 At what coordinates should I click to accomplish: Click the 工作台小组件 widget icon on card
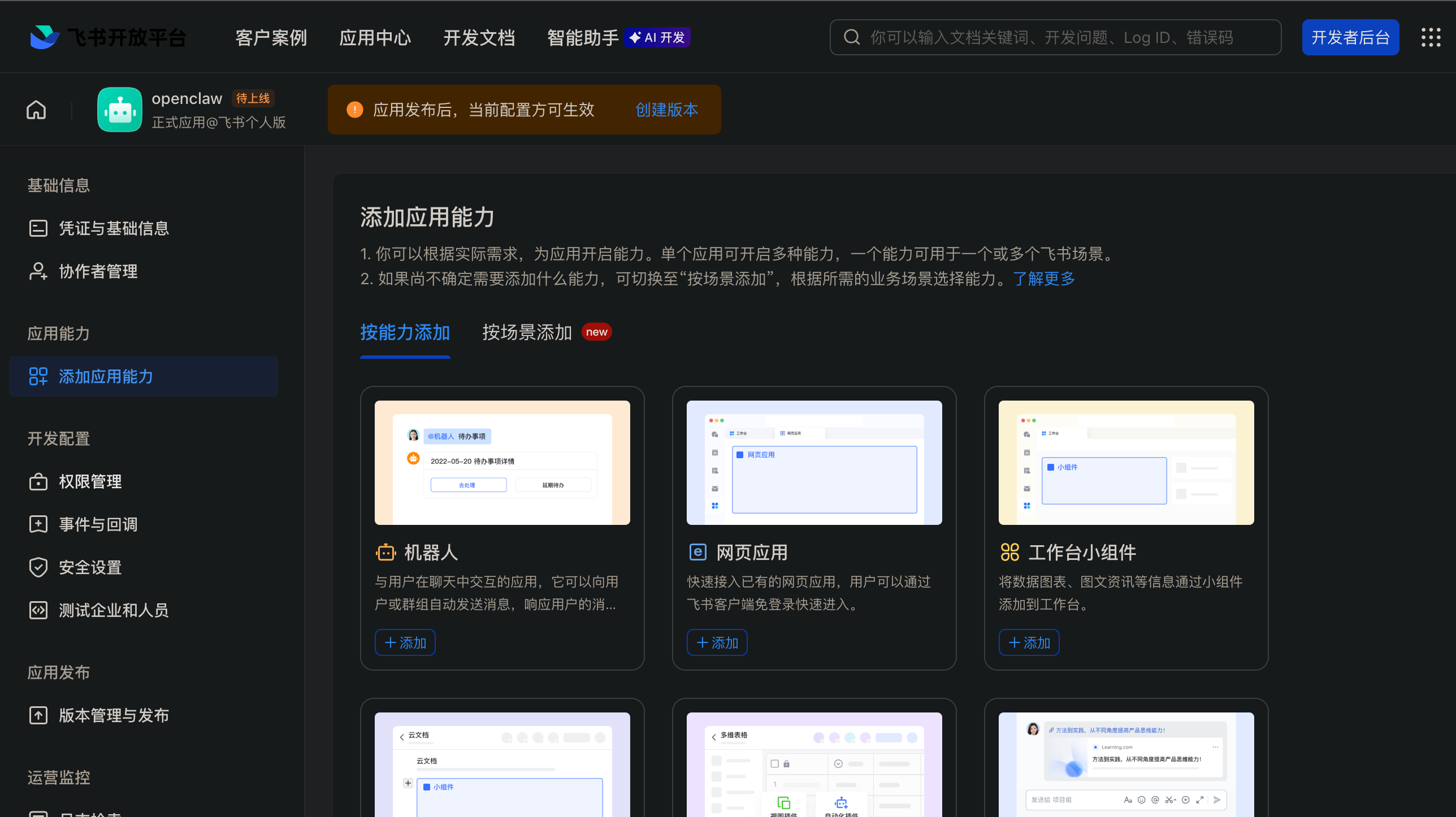[1009, 552]
